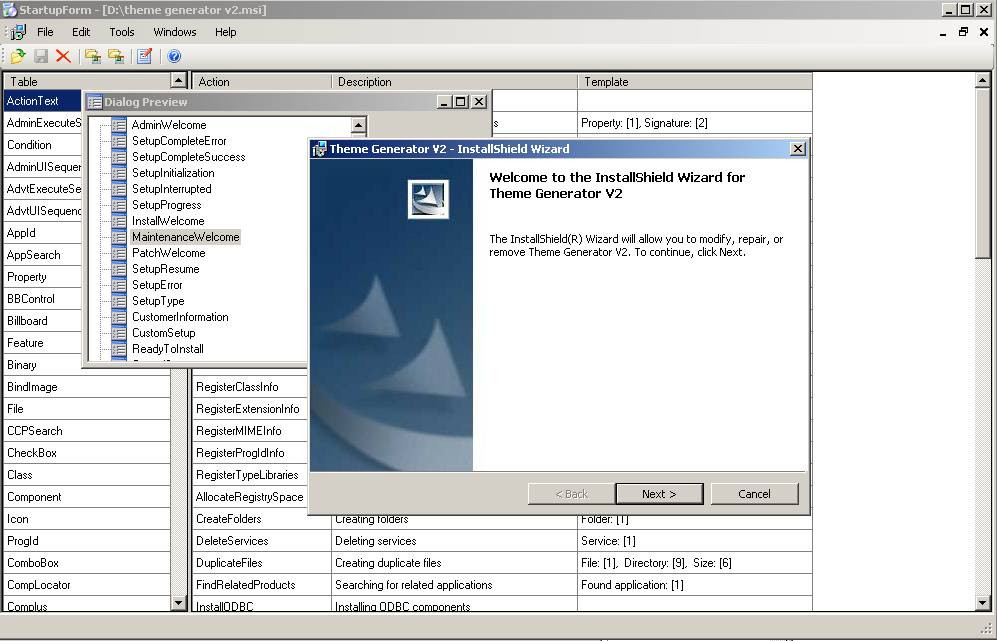Select the Billboard table
Viewport: 997px width, 641px height.
pyautogui.click(x=43, y=320)
